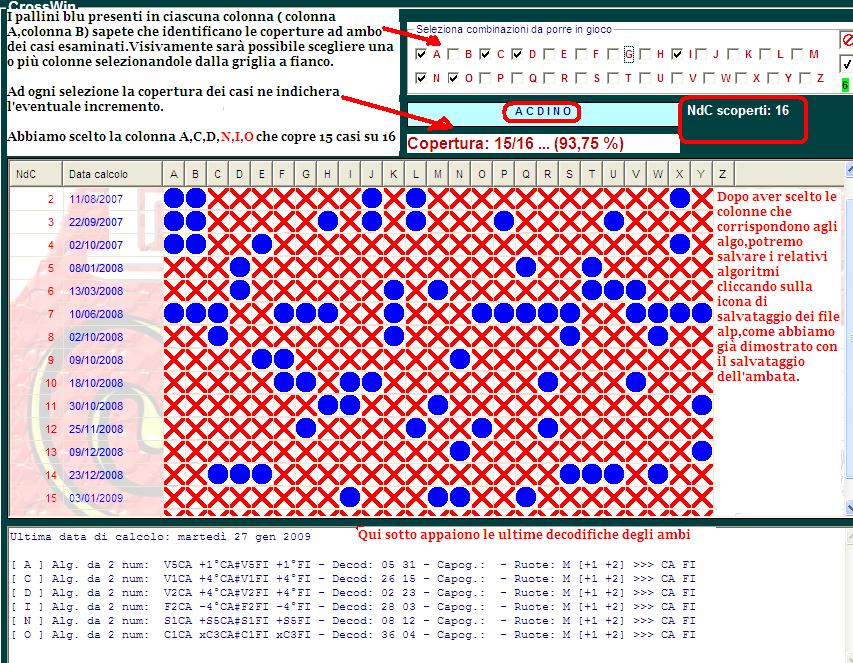Enable combination P checkbox
Image resolution: width=853 pixels, height=663 pixels.
[x=485, y=78]
